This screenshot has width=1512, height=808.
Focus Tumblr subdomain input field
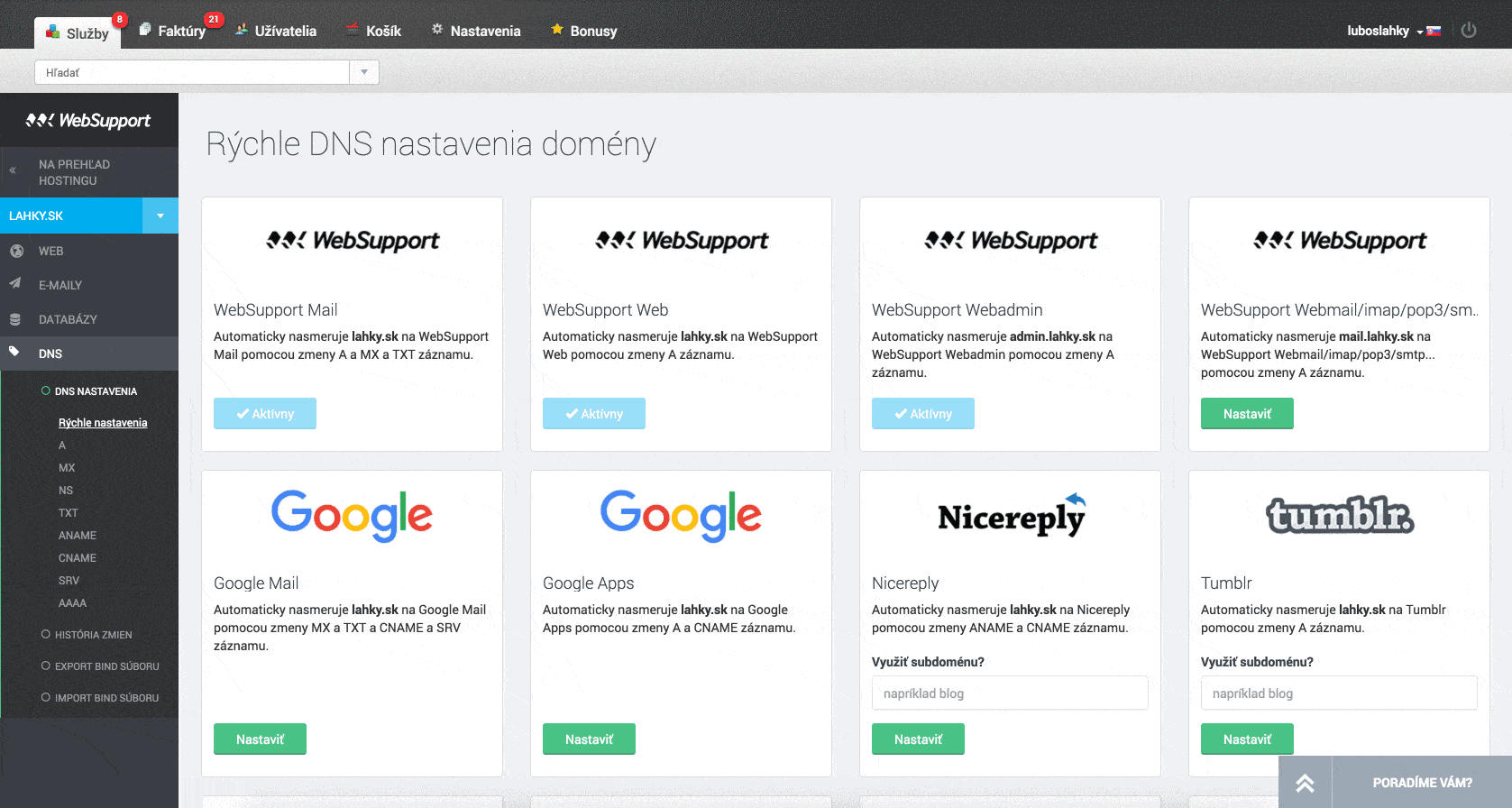[x=1339, y=693]
